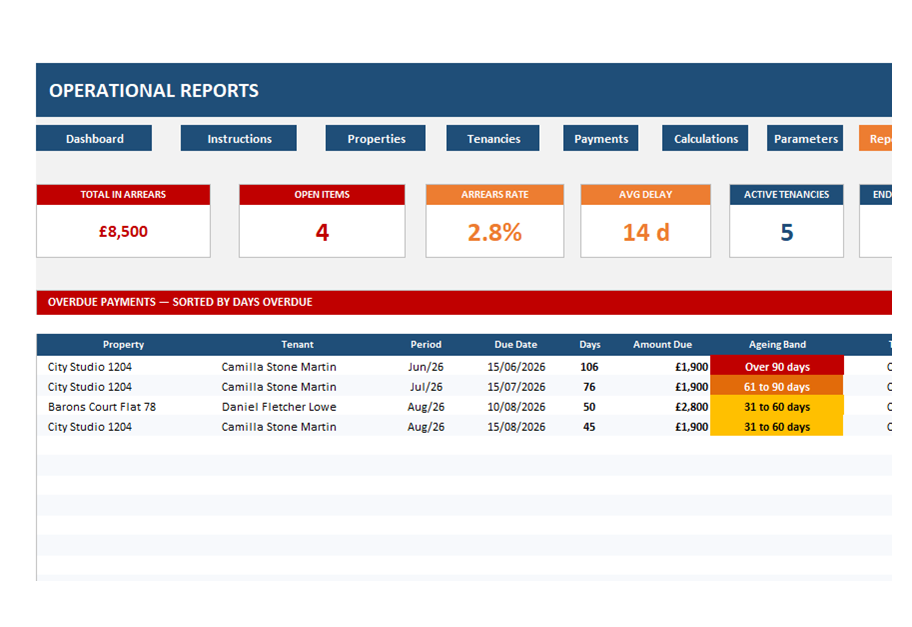
Task: Select Barons Court Flat 78 property cell
Action: [102, 407]
